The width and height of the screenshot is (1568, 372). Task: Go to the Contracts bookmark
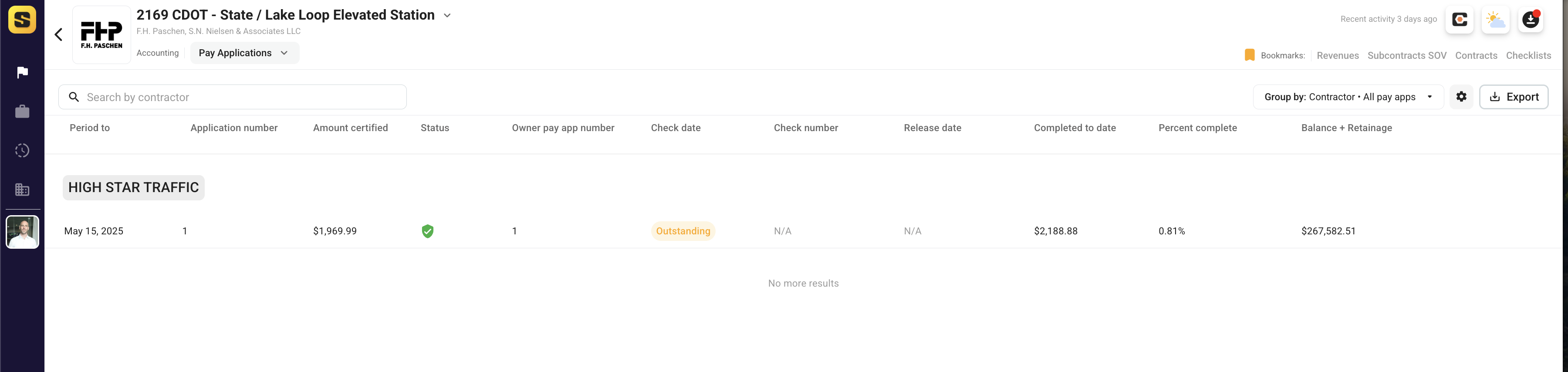1476,55
